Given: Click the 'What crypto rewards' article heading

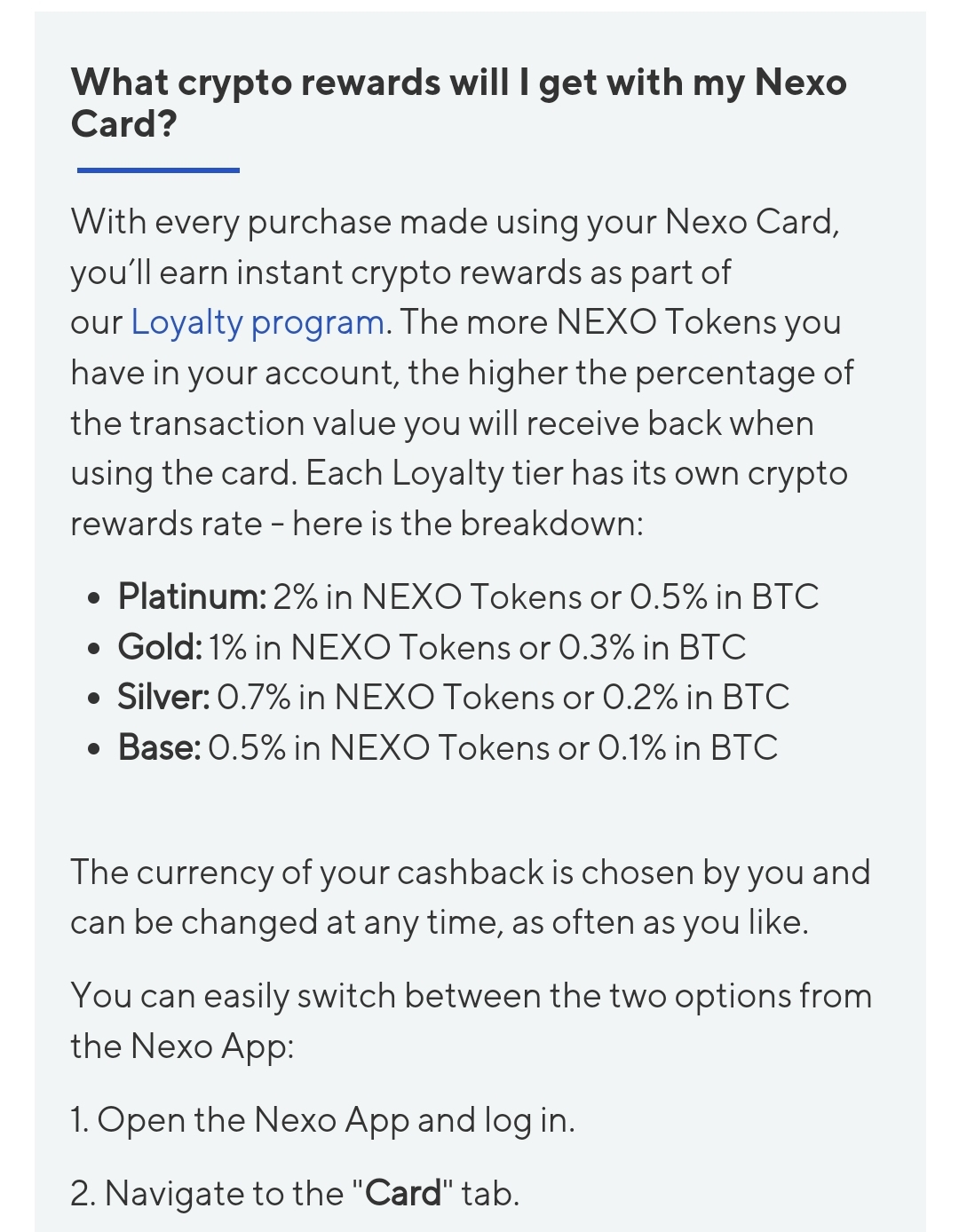Looking at the screenshot, I should 458,102.
